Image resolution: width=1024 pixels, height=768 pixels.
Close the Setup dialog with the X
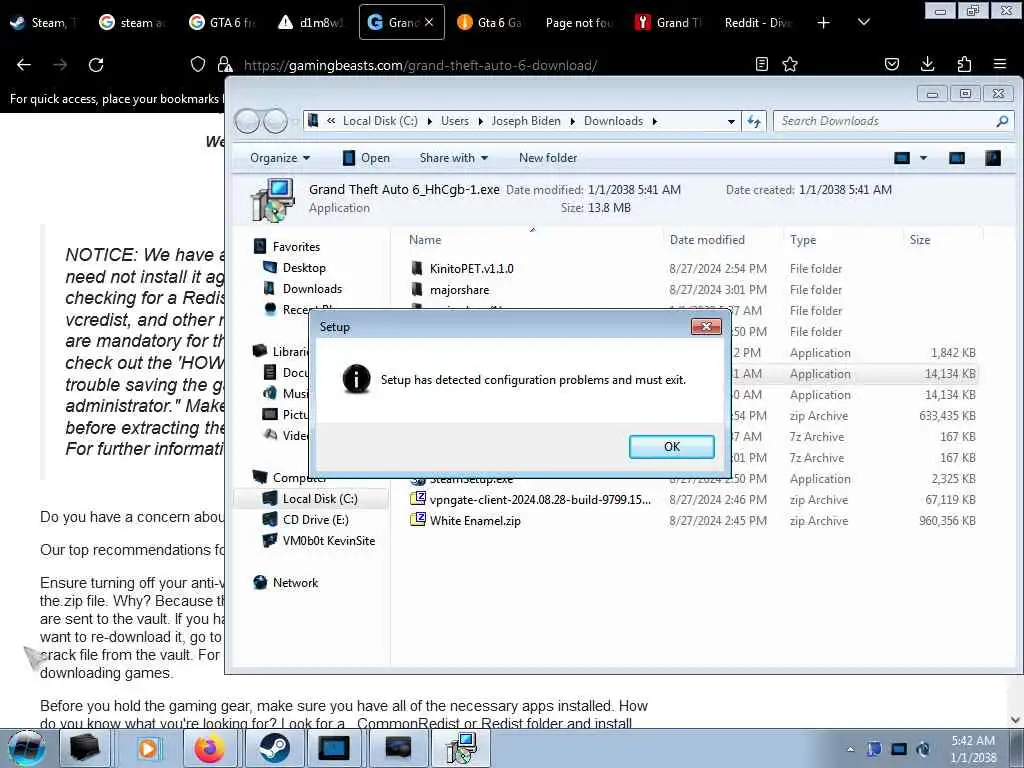pyautogui.click(x=706, y=326)
